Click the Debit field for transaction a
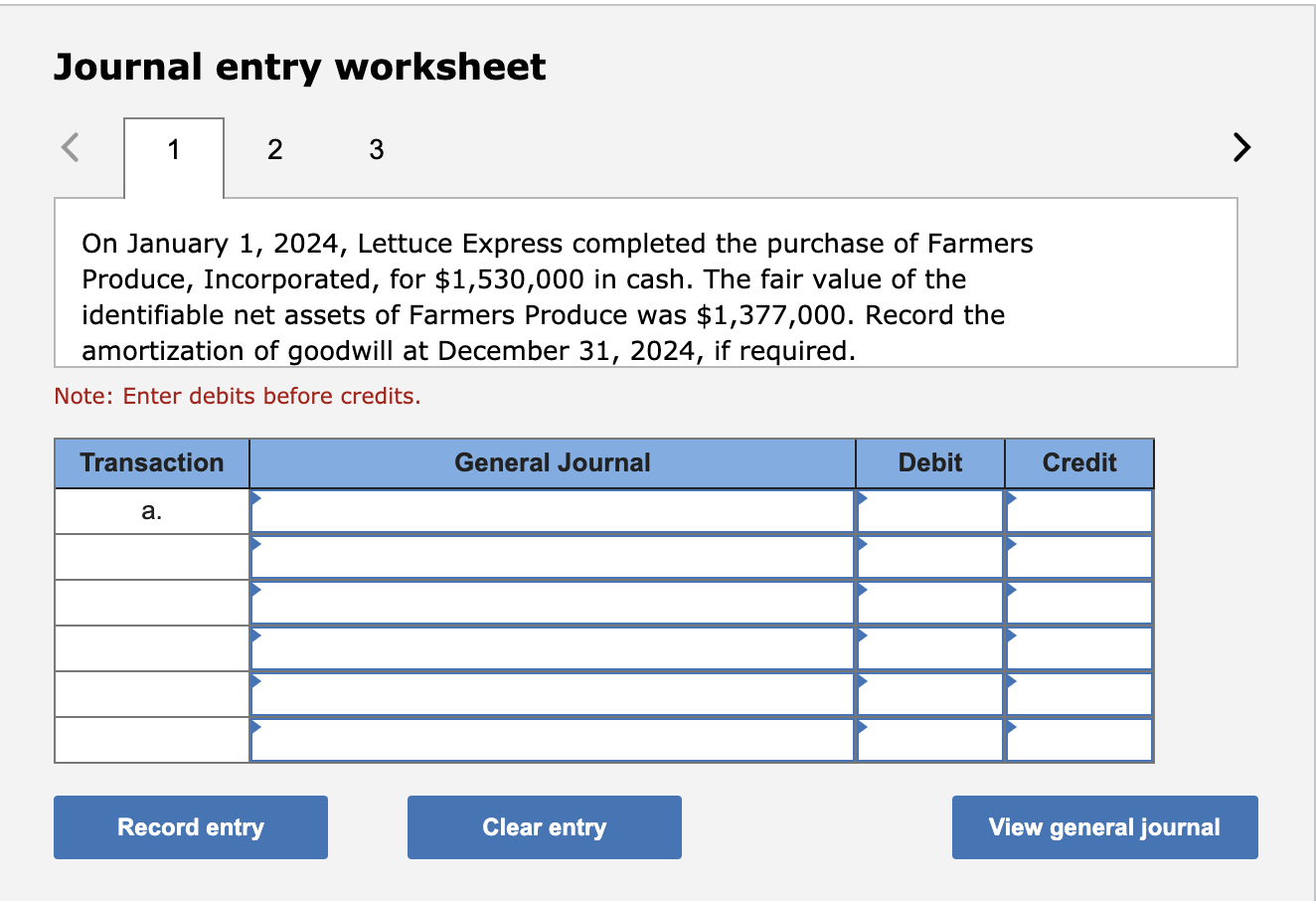The height and width of the screenshot is (901, 1316). tap(929, 509)
